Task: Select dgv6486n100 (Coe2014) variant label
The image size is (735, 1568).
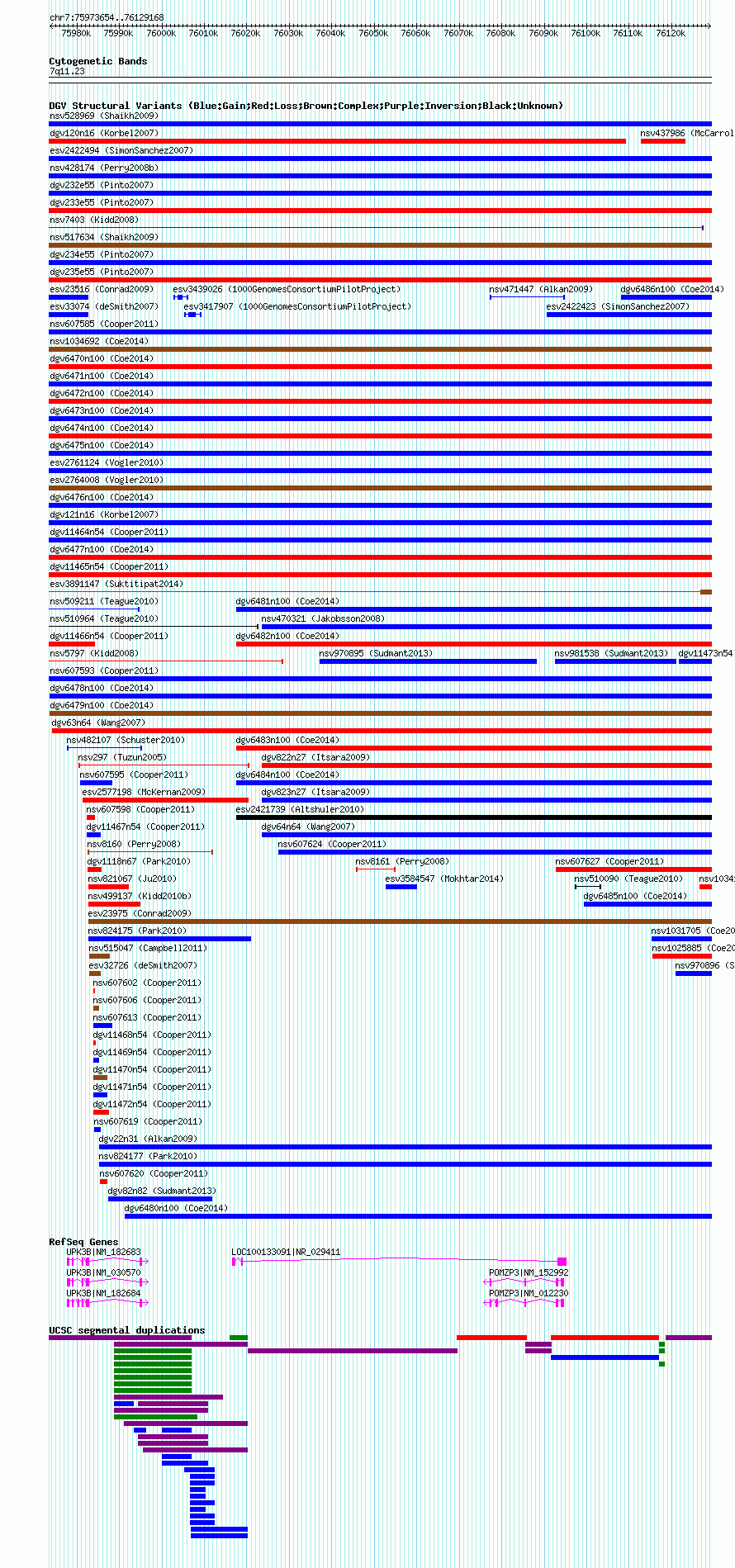Action: pyautogui.click(x=672, y=289)
